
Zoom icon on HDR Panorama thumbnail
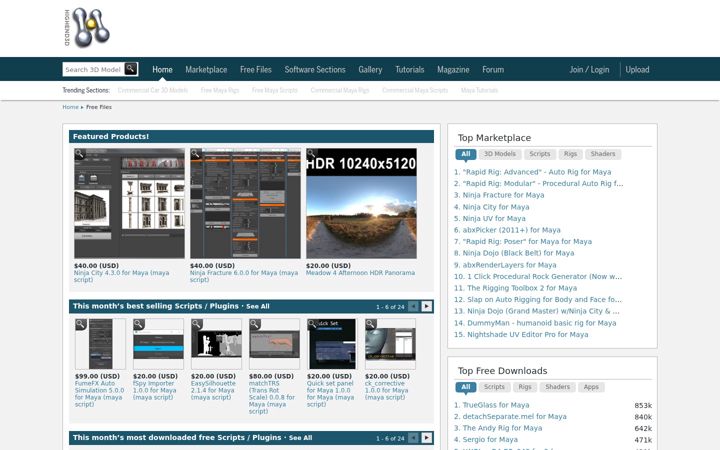312,154
